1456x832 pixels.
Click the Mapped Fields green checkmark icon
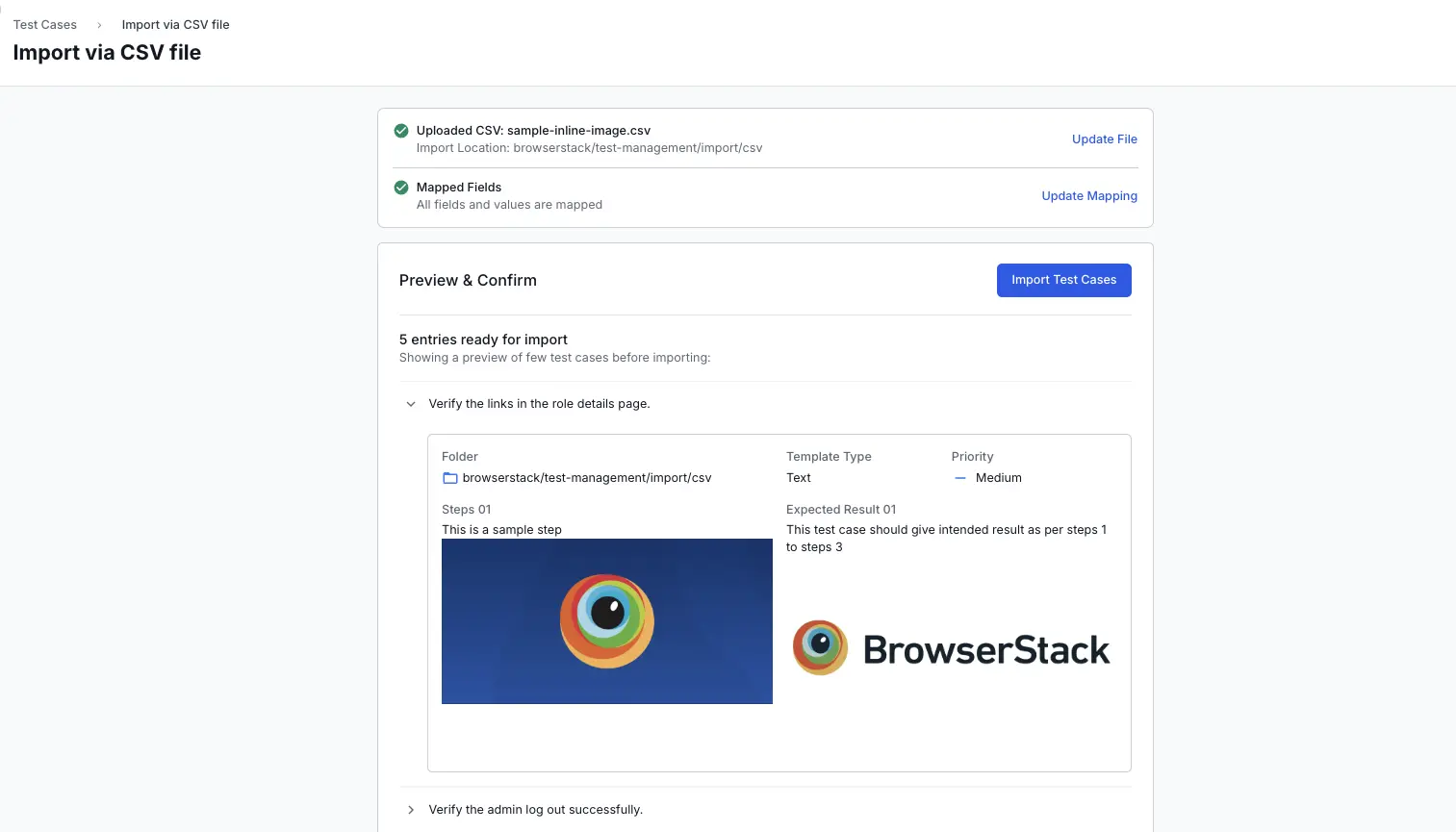pos(401,188)
